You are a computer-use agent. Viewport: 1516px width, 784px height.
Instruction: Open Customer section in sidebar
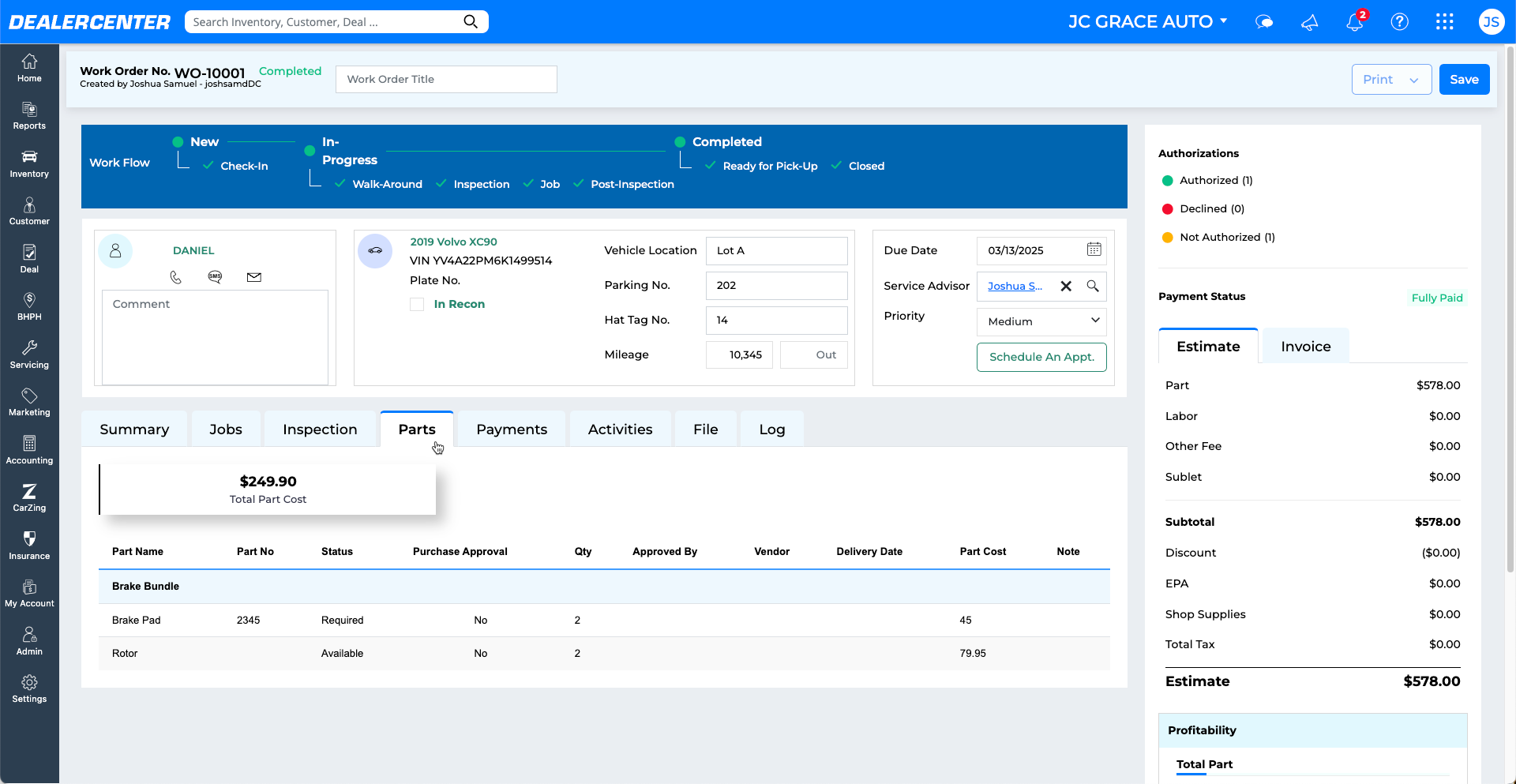29,212
